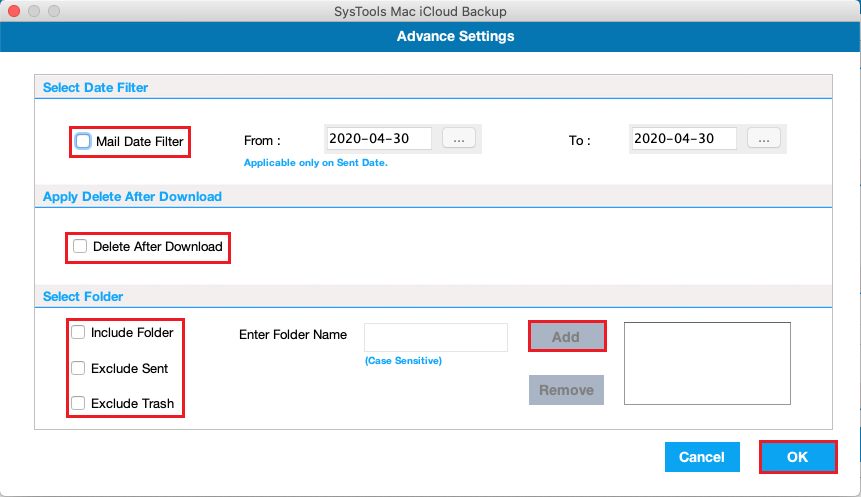
Task: Click the To date field
Action: click(x=683, y=139)
